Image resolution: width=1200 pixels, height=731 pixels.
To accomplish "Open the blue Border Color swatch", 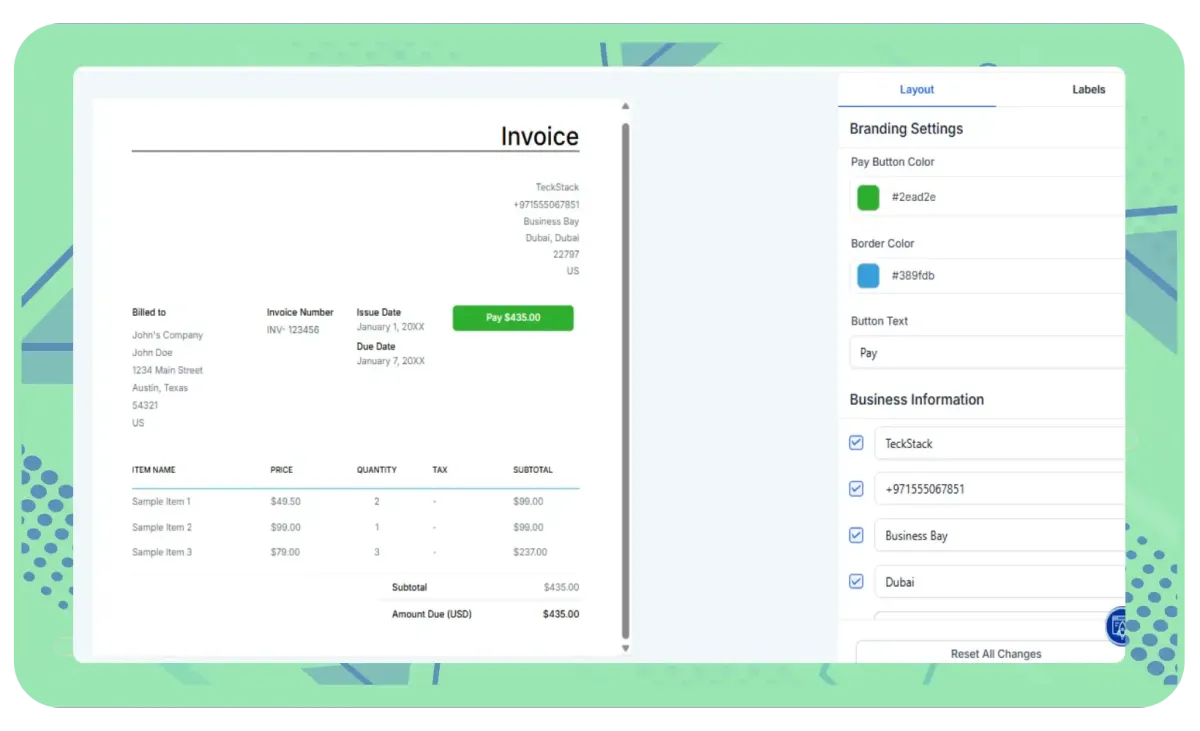I will [867, 275].
